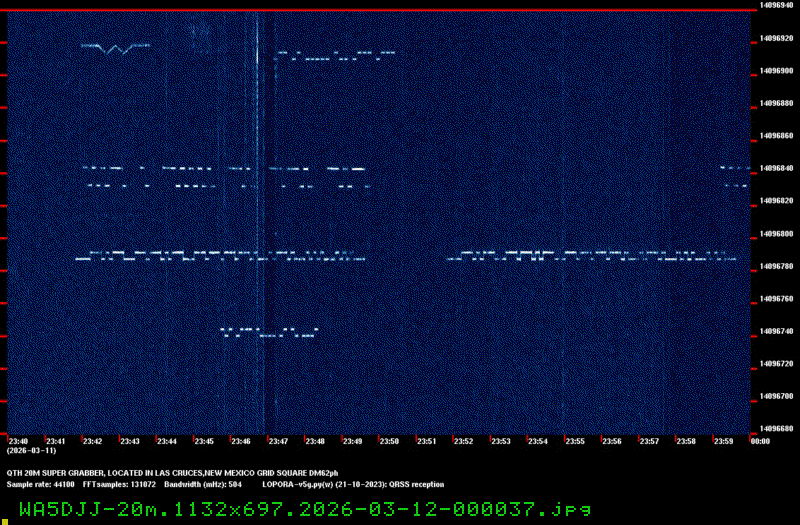
Task: Select the 23:47 time label
Action: coord(278,441)
